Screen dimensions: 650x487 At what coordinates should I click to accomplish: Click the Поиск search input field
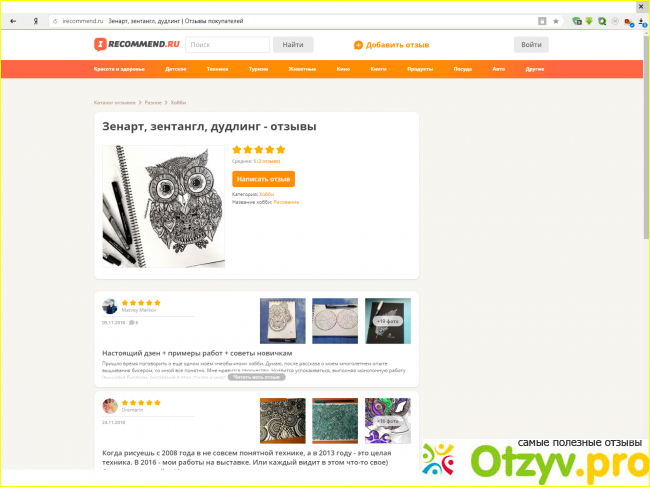tap(227, 45)
